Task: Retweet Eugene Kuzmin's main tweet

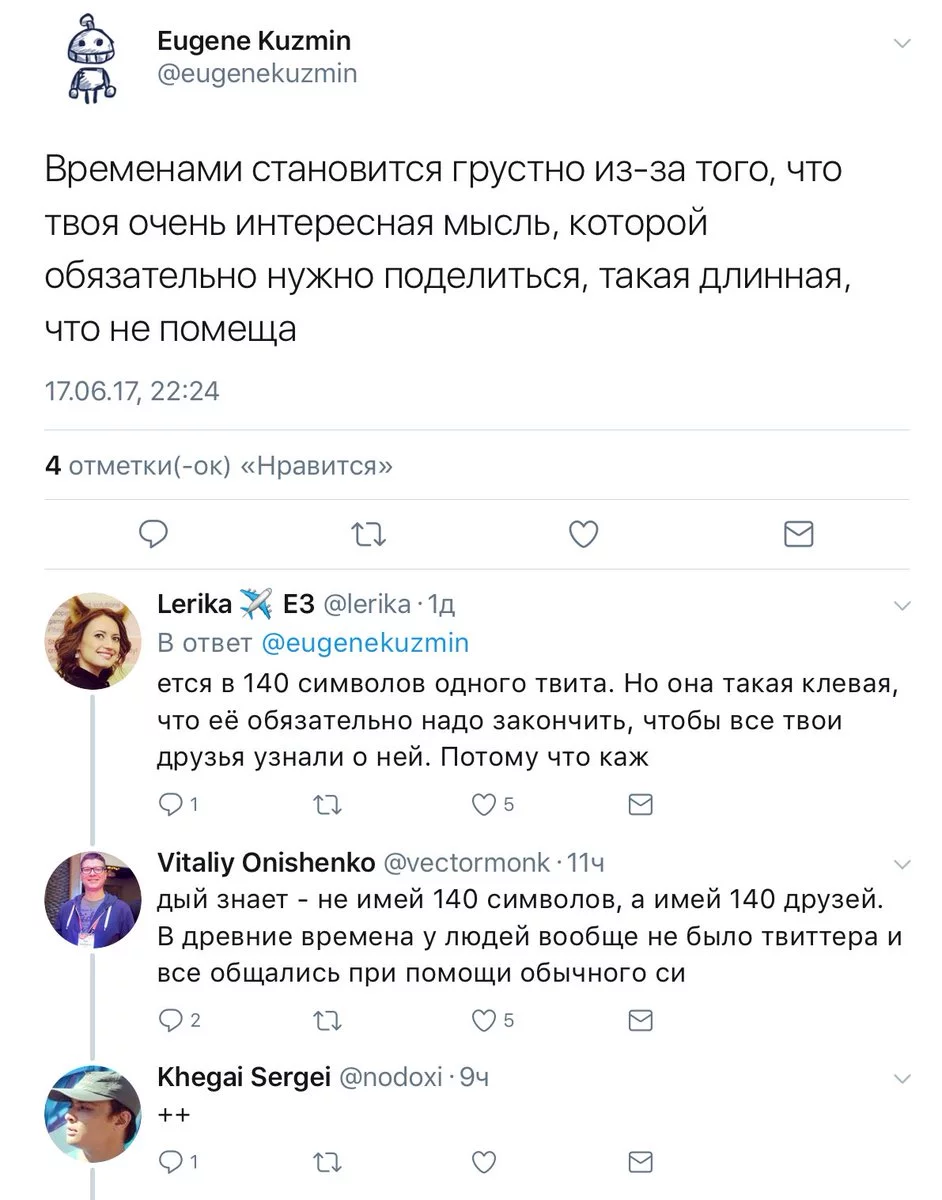Action: 370,535
